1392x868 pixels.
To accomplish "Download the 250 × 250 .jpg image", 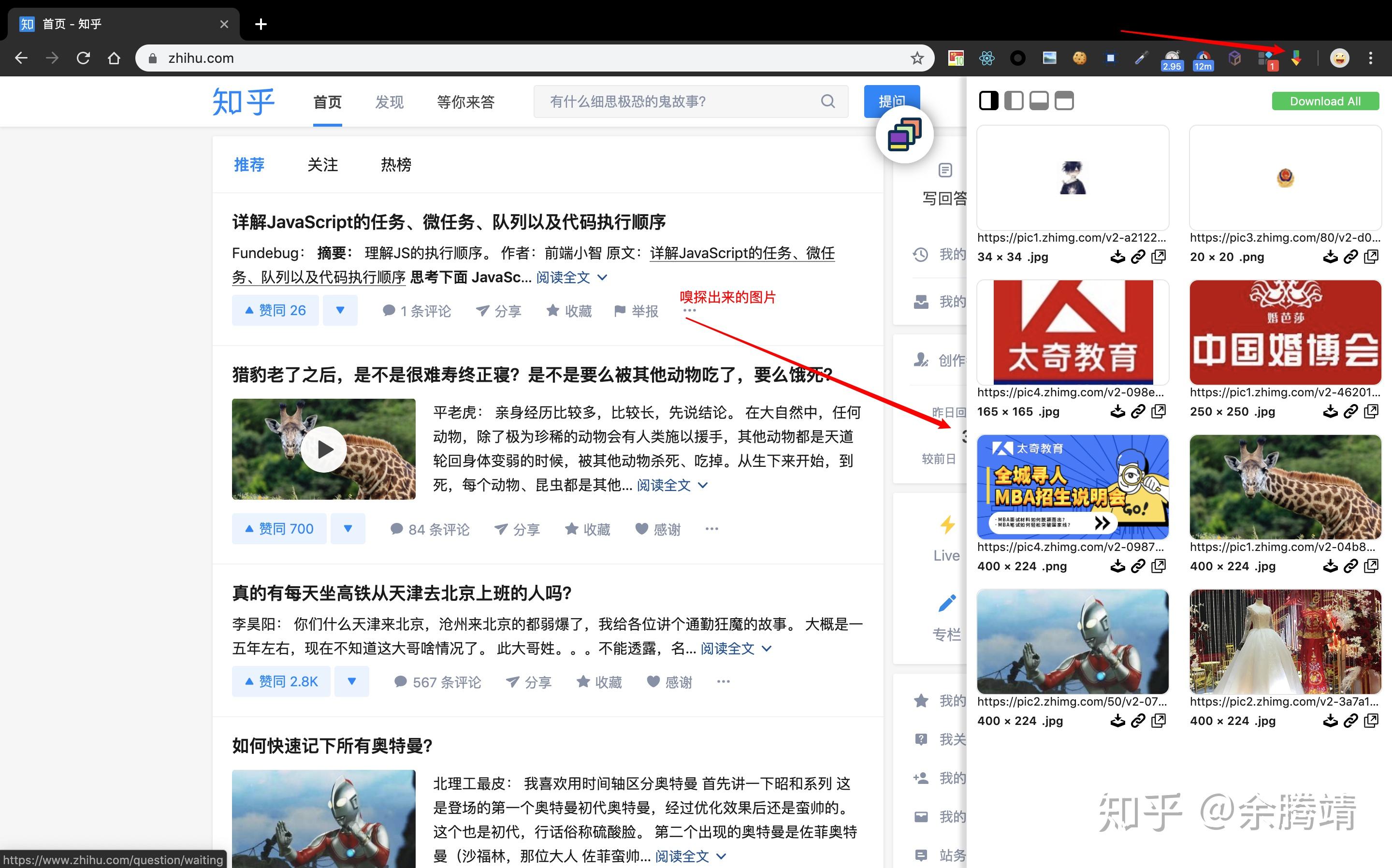I will click(x=1330, y=412).
